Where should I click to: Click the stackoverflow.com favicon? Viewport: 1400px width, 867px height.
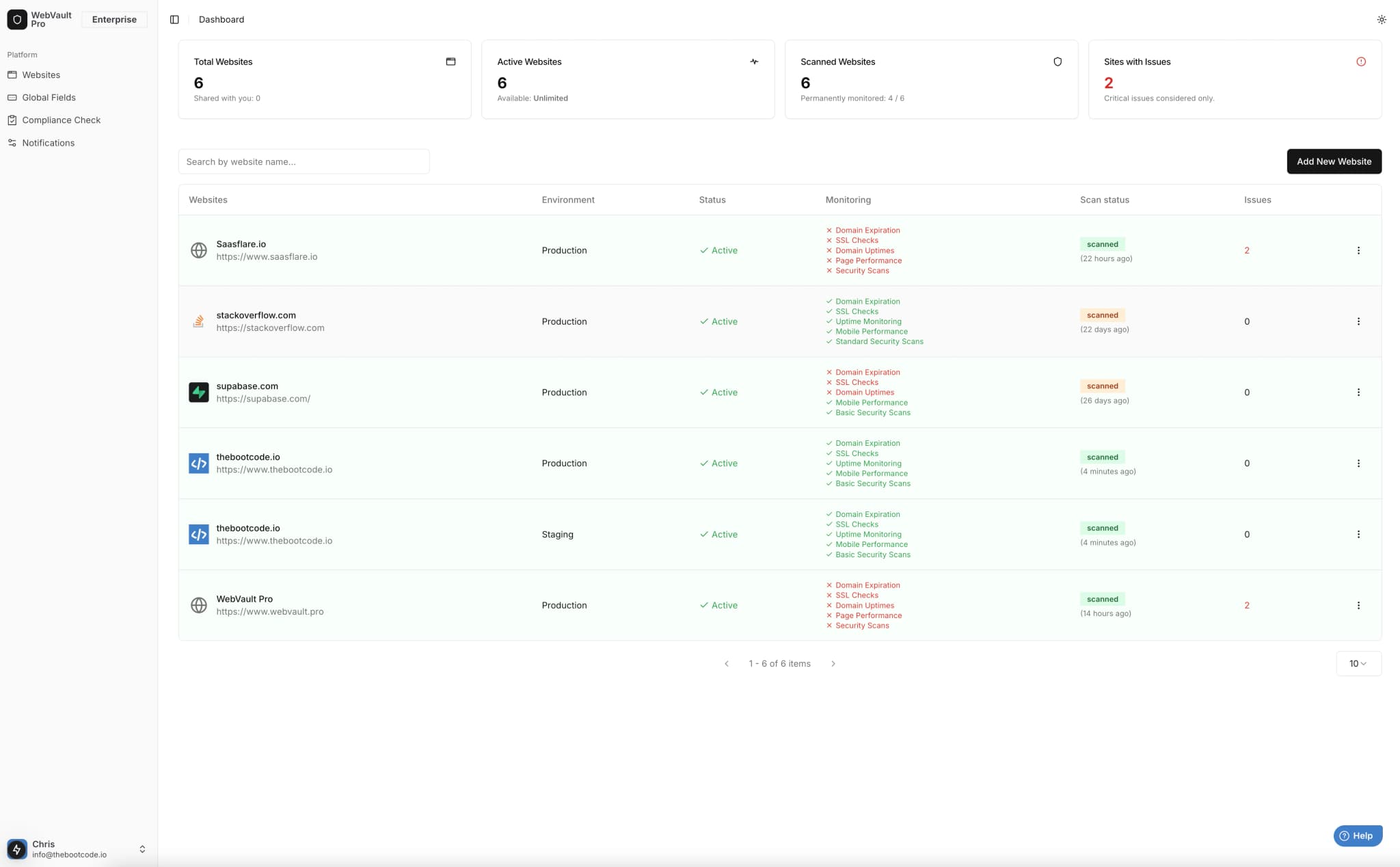coord(199,321)
